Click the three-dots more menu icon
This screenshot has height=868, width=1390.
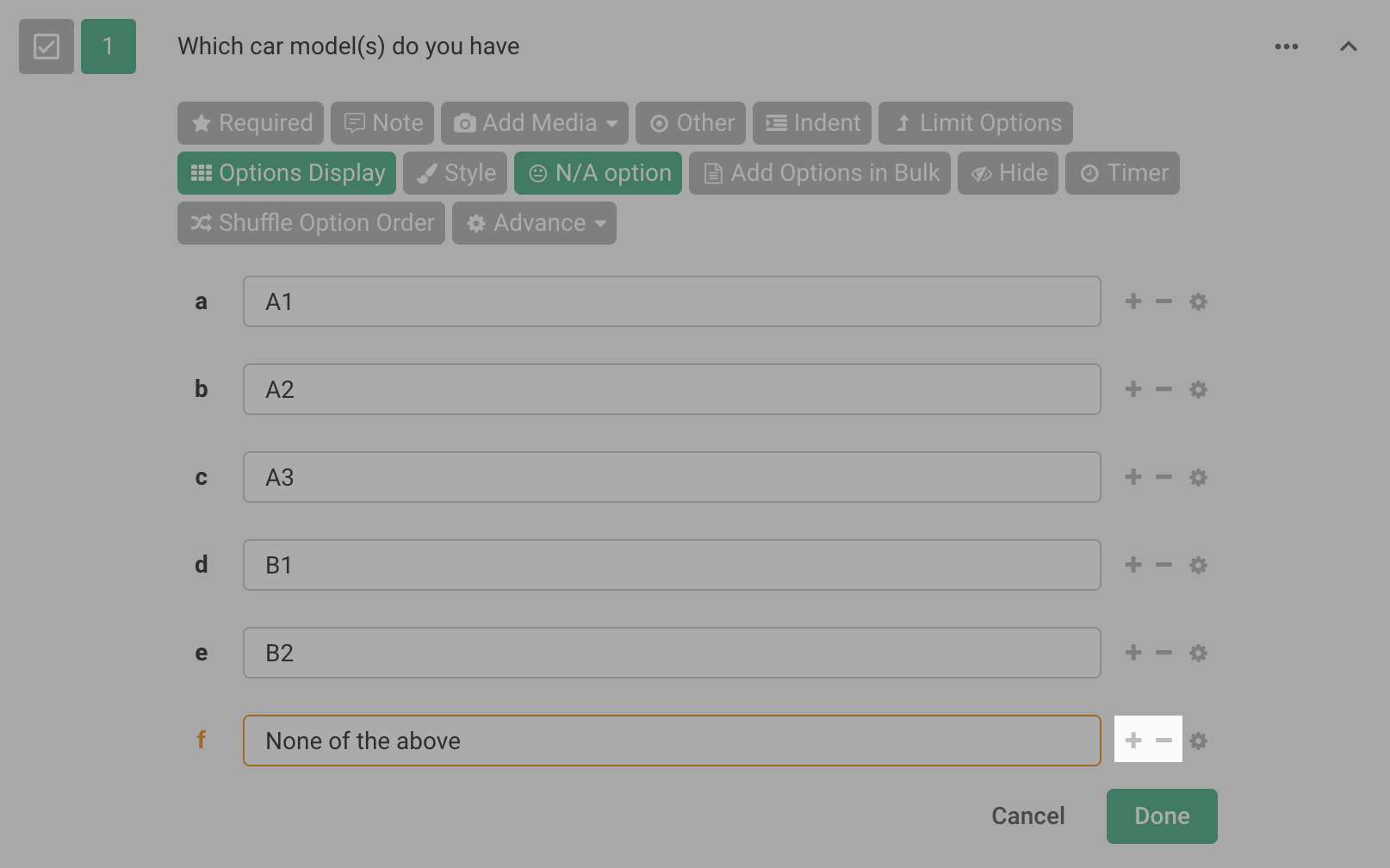[1287, 46]
